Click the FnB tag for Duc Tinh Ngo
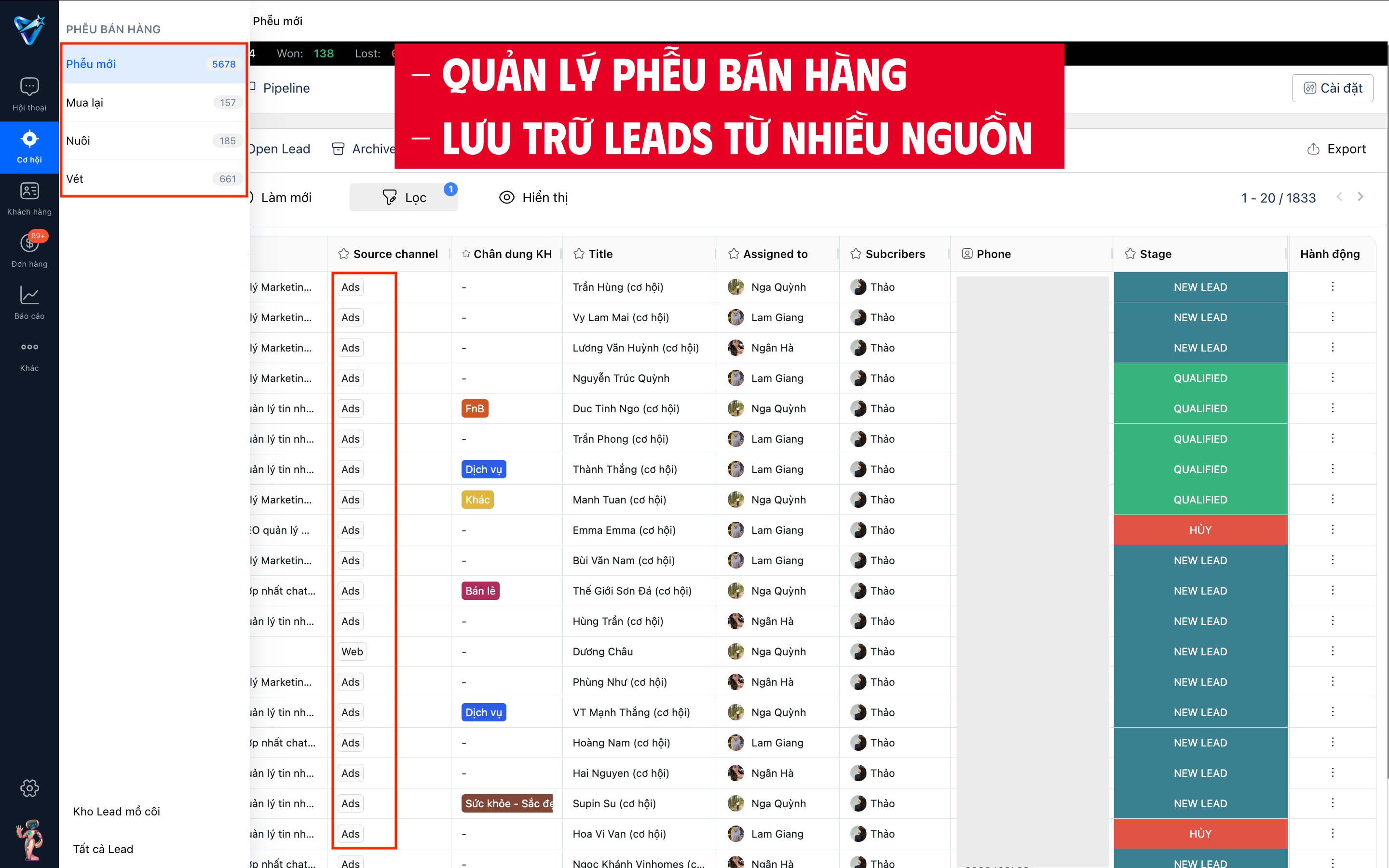This screenshot has width=1389, height=868. 475,409
